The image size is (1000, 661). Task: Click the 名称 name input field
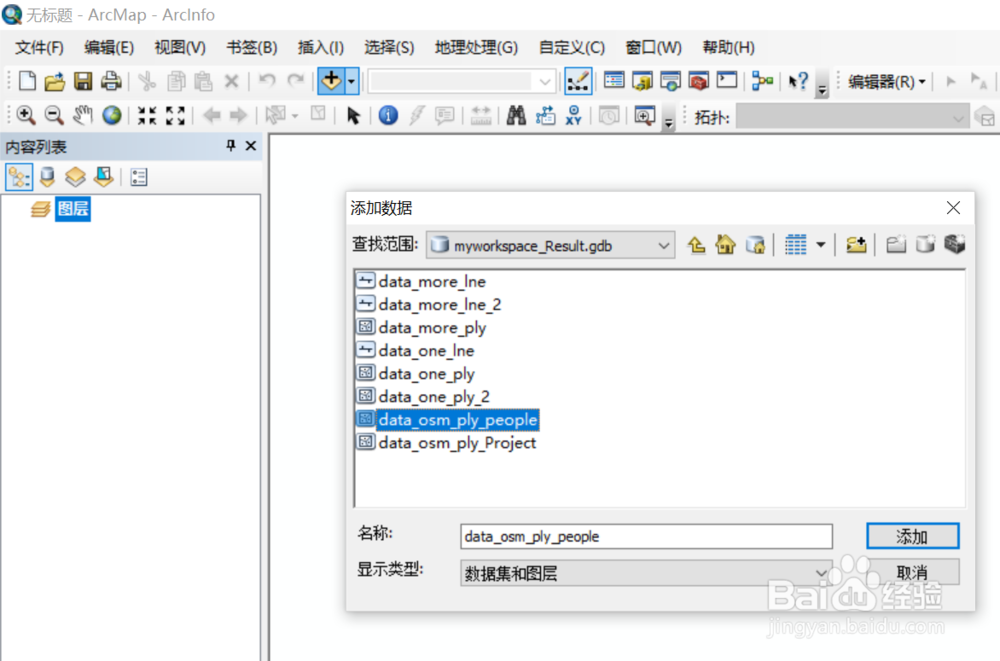(646, 537)
